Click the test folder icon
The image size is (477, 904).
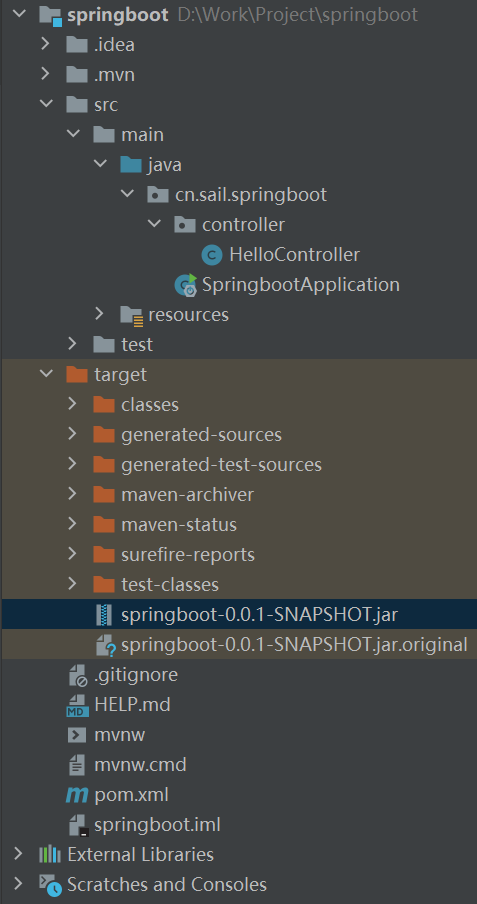click(x=104, y=344)
